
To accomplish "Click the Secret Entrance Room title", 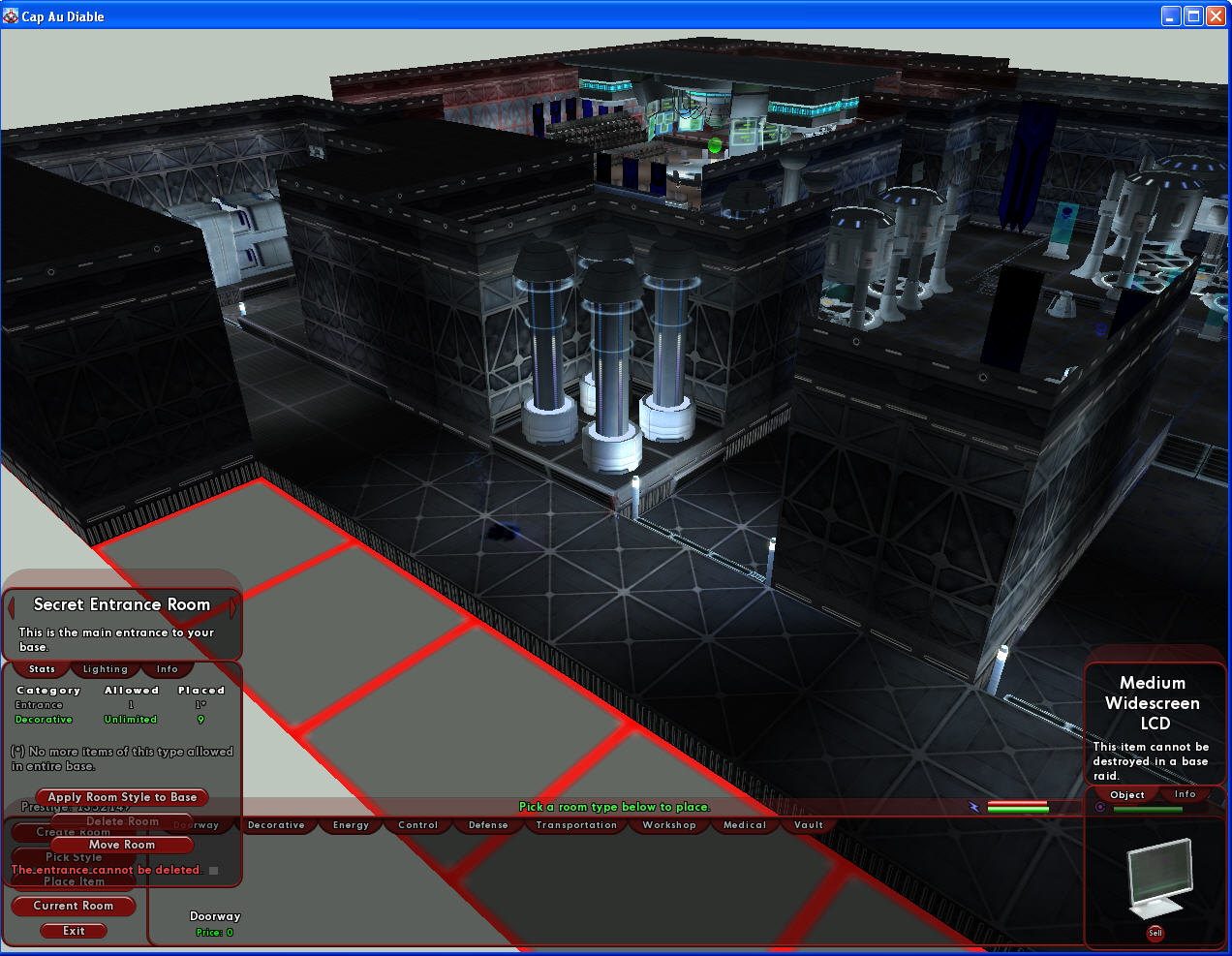I will [x=122, y=604].
